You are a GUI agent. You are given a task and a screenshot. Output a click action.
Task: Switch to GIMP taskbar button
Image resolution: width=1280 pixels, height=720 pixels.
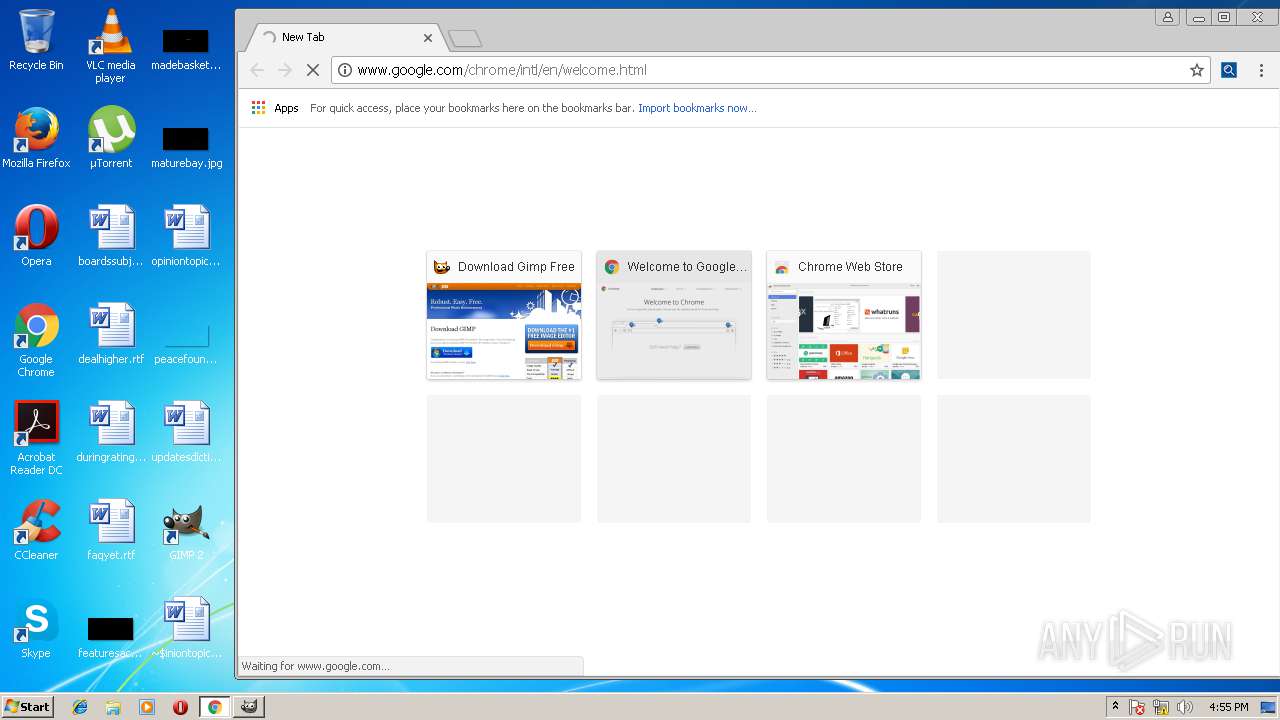248,707
